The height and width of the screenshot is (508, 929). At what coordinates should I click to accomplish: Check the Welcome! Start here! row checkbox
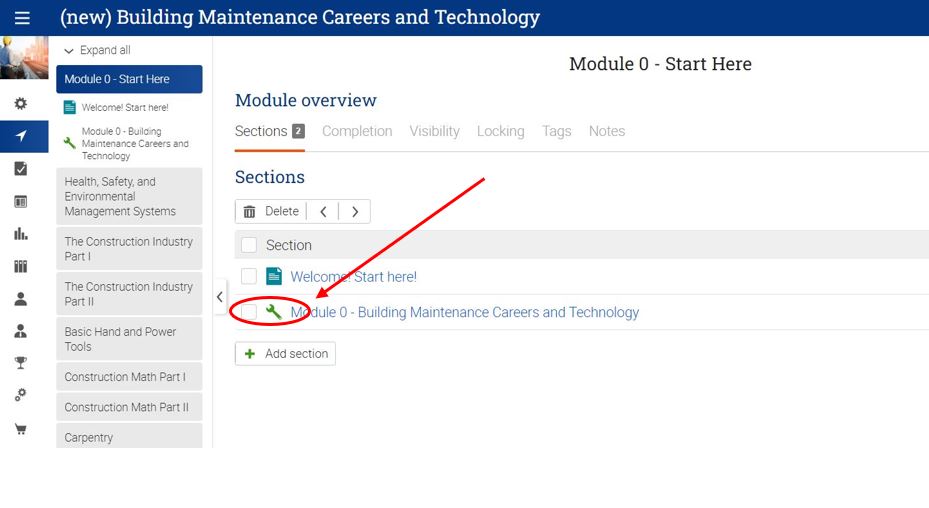[249, 277]
